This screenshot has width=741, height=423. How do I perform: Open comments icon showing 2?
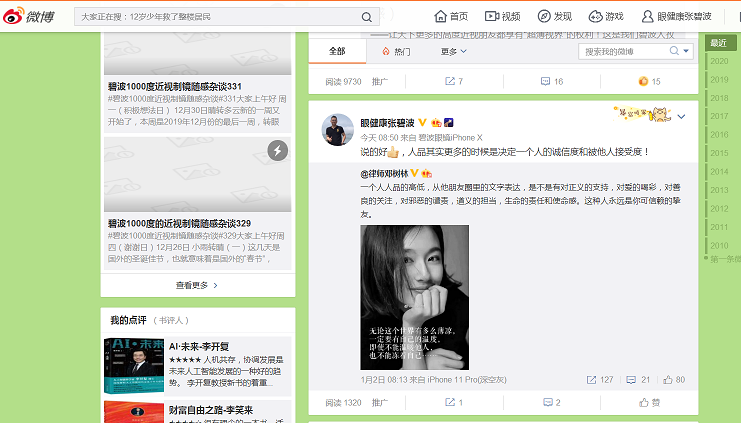point(551,402)
